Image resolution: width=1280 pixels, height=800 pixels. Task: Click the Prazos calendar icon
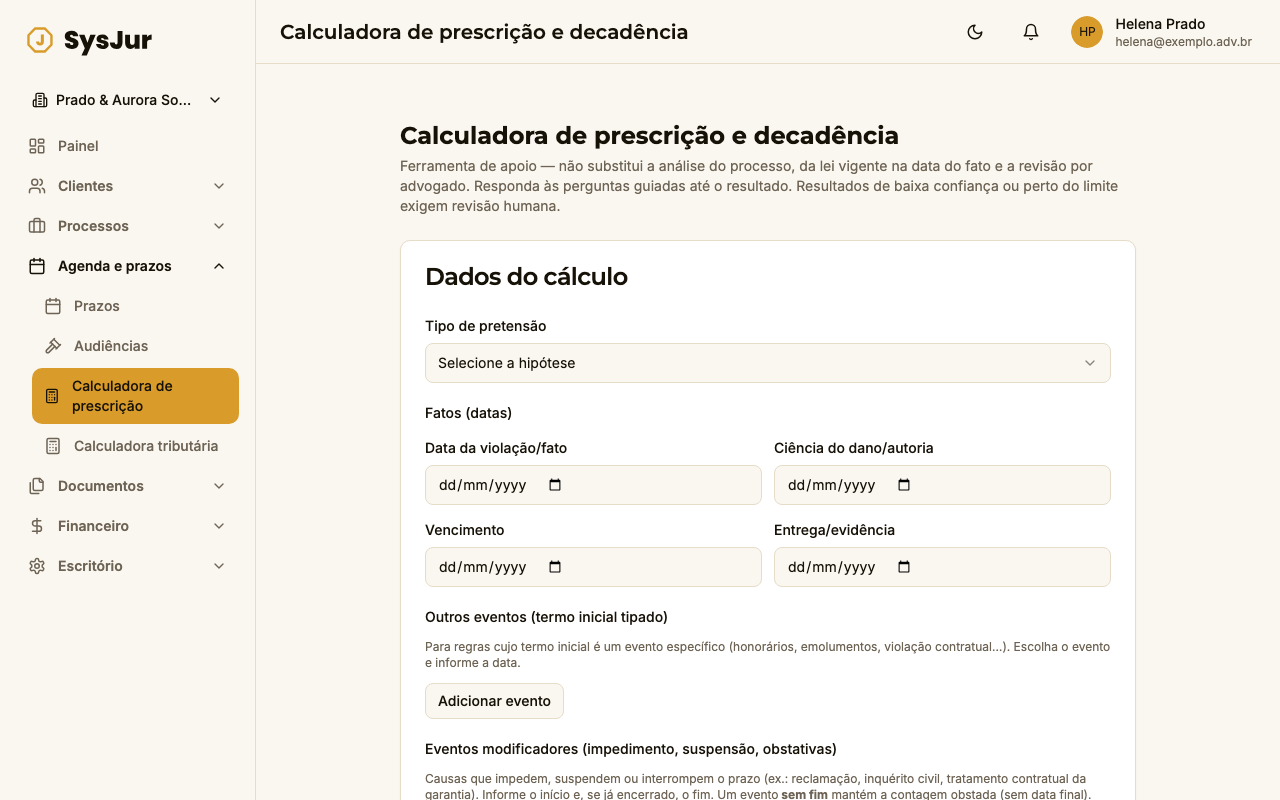[x=53, y=306]
